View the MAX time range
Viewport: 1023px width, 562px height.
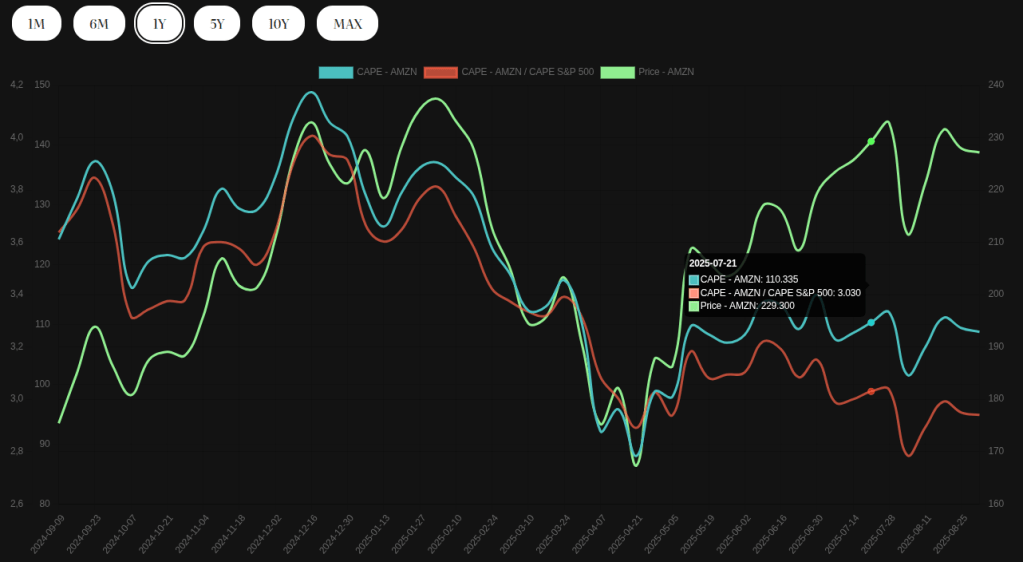point(347,23)
